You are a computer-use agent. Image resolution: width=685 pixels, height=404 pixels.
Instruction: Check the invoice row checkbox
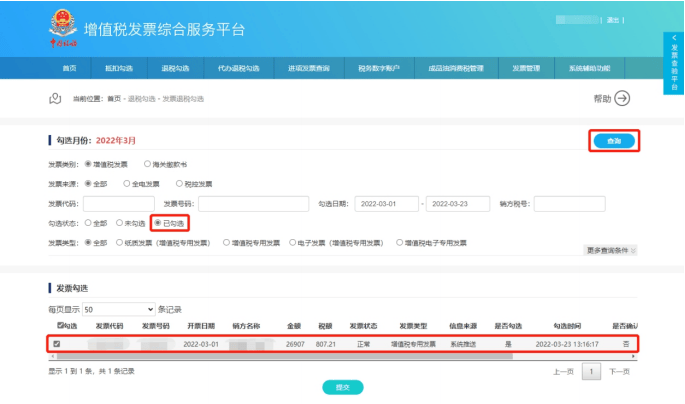point(57,344)
